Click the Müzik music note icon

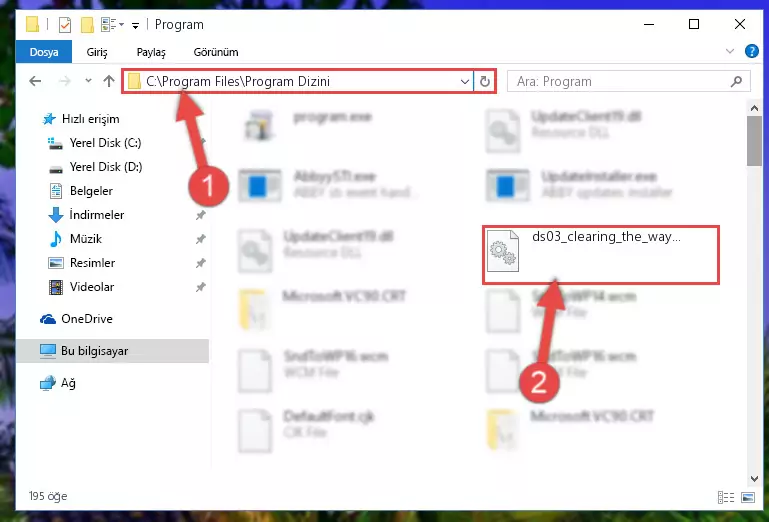[x=55, y=239]
